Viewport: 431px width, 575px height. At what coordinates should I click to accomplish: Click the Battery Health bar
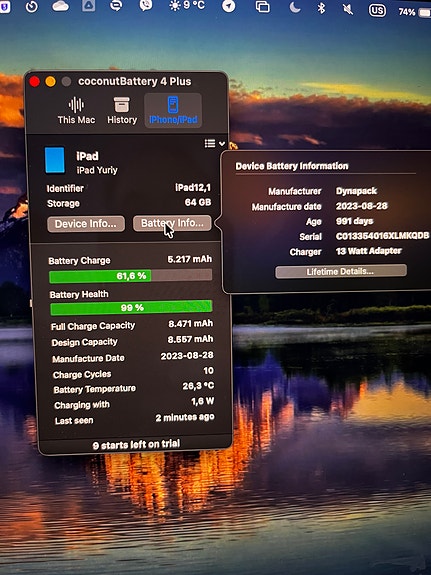[131, 308]
